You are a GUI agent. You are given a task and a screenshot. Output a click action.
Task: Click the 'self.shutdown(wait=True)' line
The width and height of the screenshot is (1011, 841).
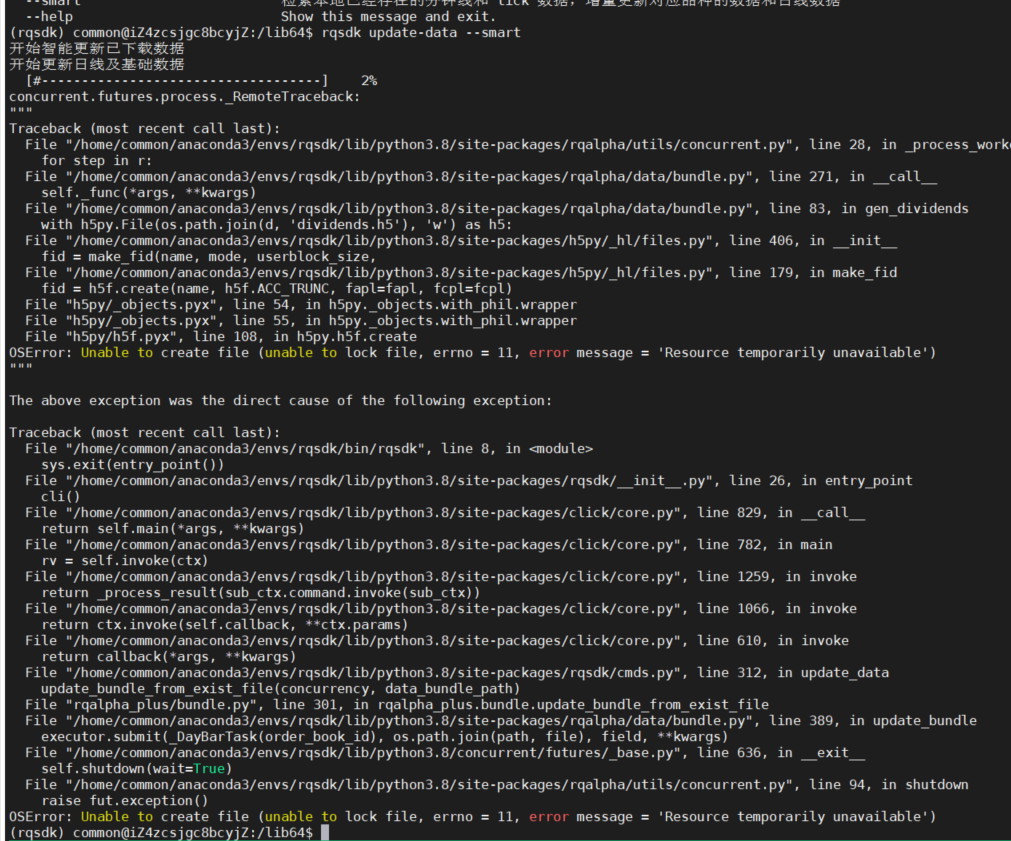coord(136,768)
